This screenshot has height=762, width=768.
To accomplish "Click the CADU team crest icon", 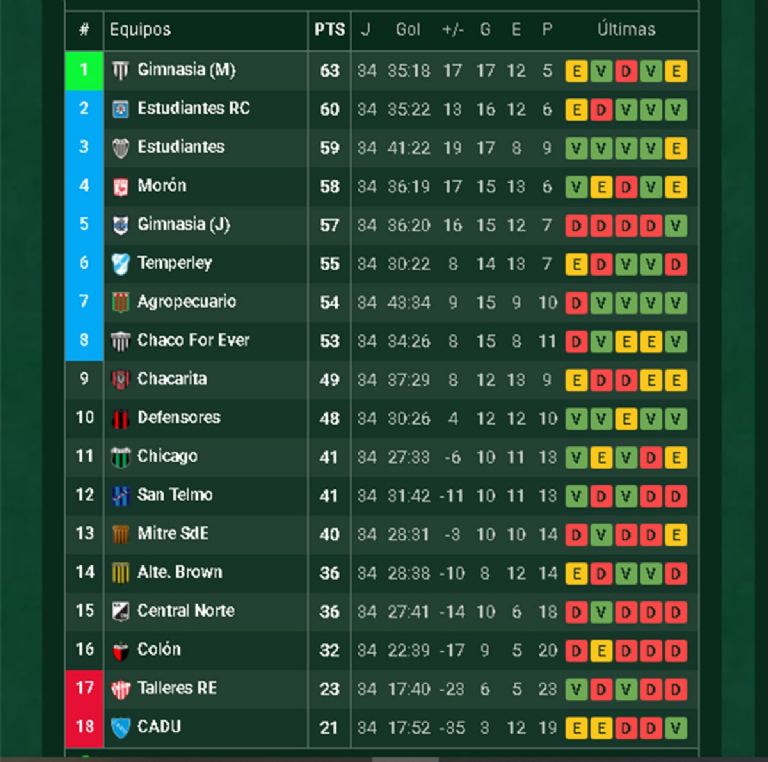I will [x=120, y=727].
